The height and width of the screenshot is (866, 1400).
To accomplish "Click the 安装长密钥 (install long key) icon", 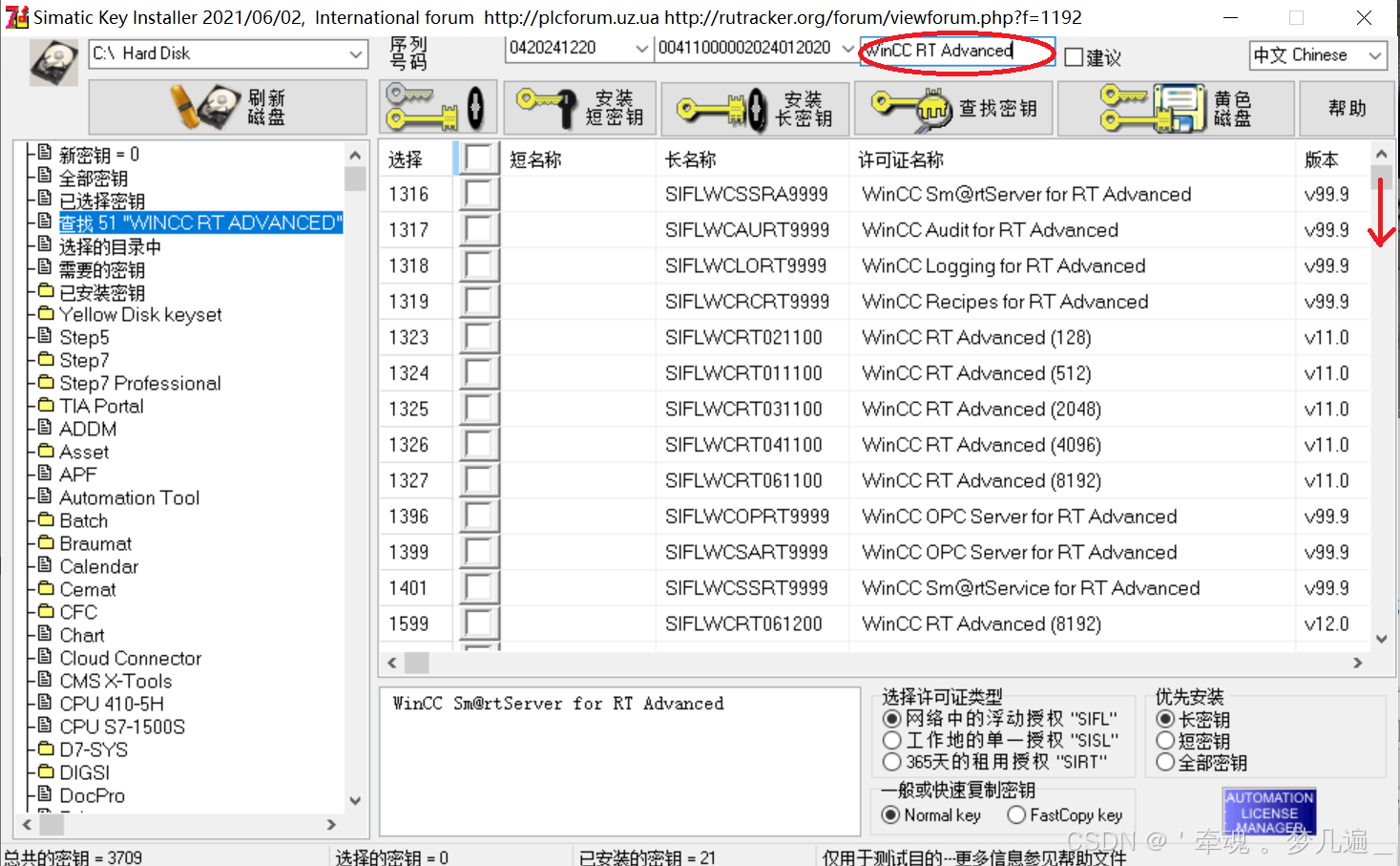I will (x=754, y=107).
